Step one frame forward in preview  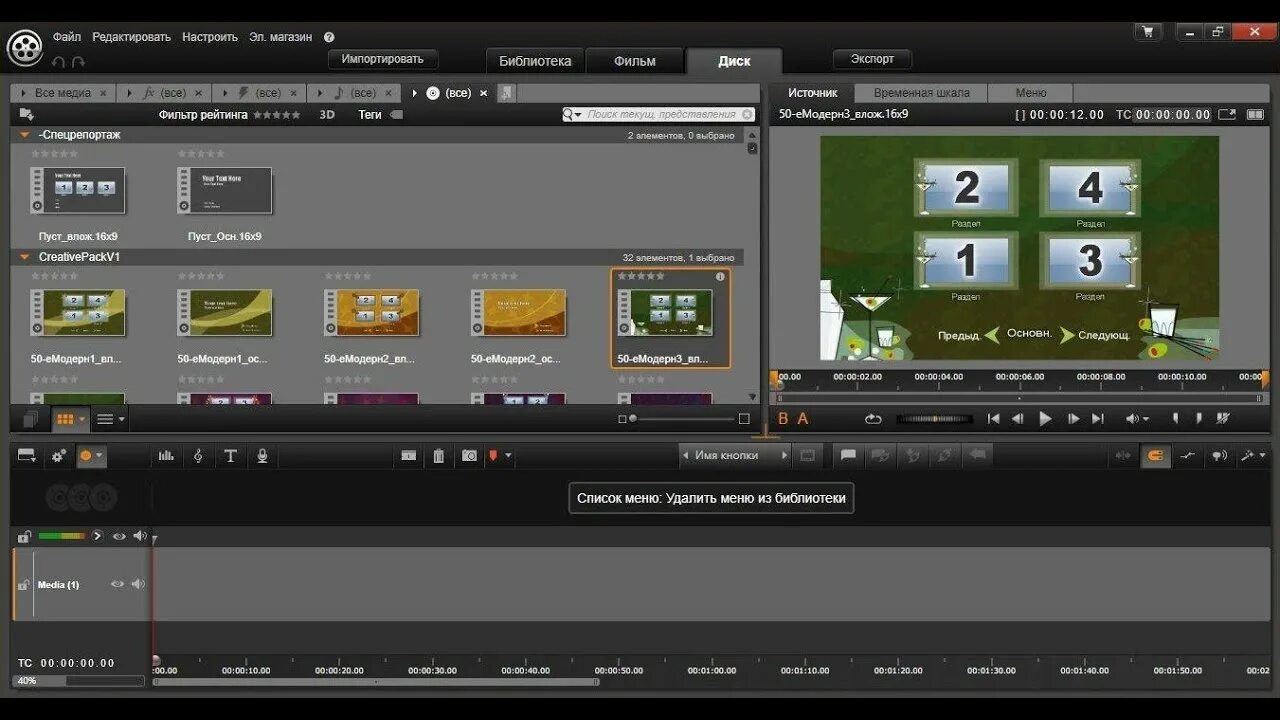click(1073, 419)
